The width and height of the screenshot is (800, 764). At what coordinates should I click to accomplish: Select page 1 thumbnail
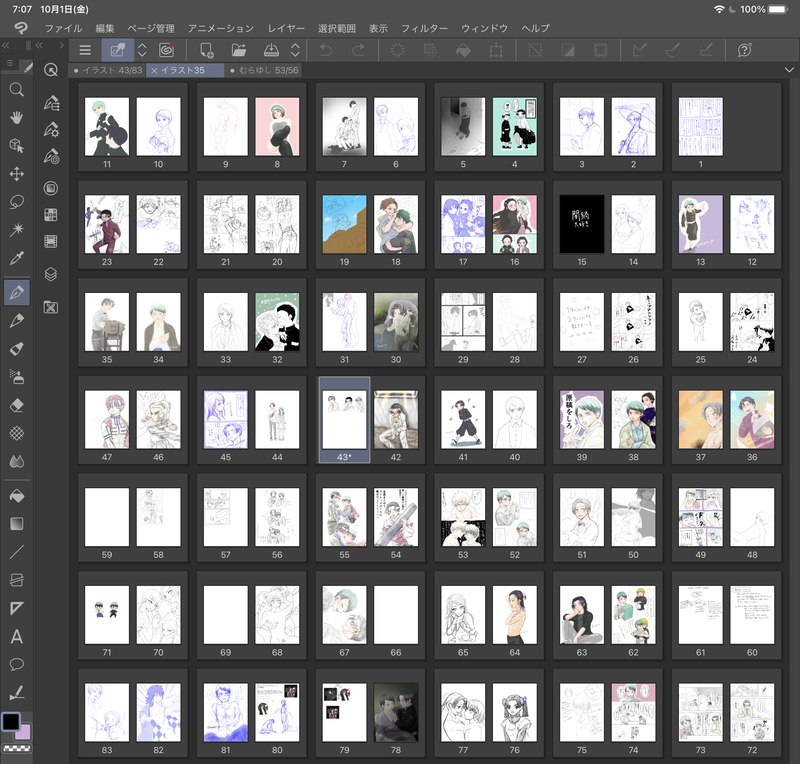pos(701,127)
